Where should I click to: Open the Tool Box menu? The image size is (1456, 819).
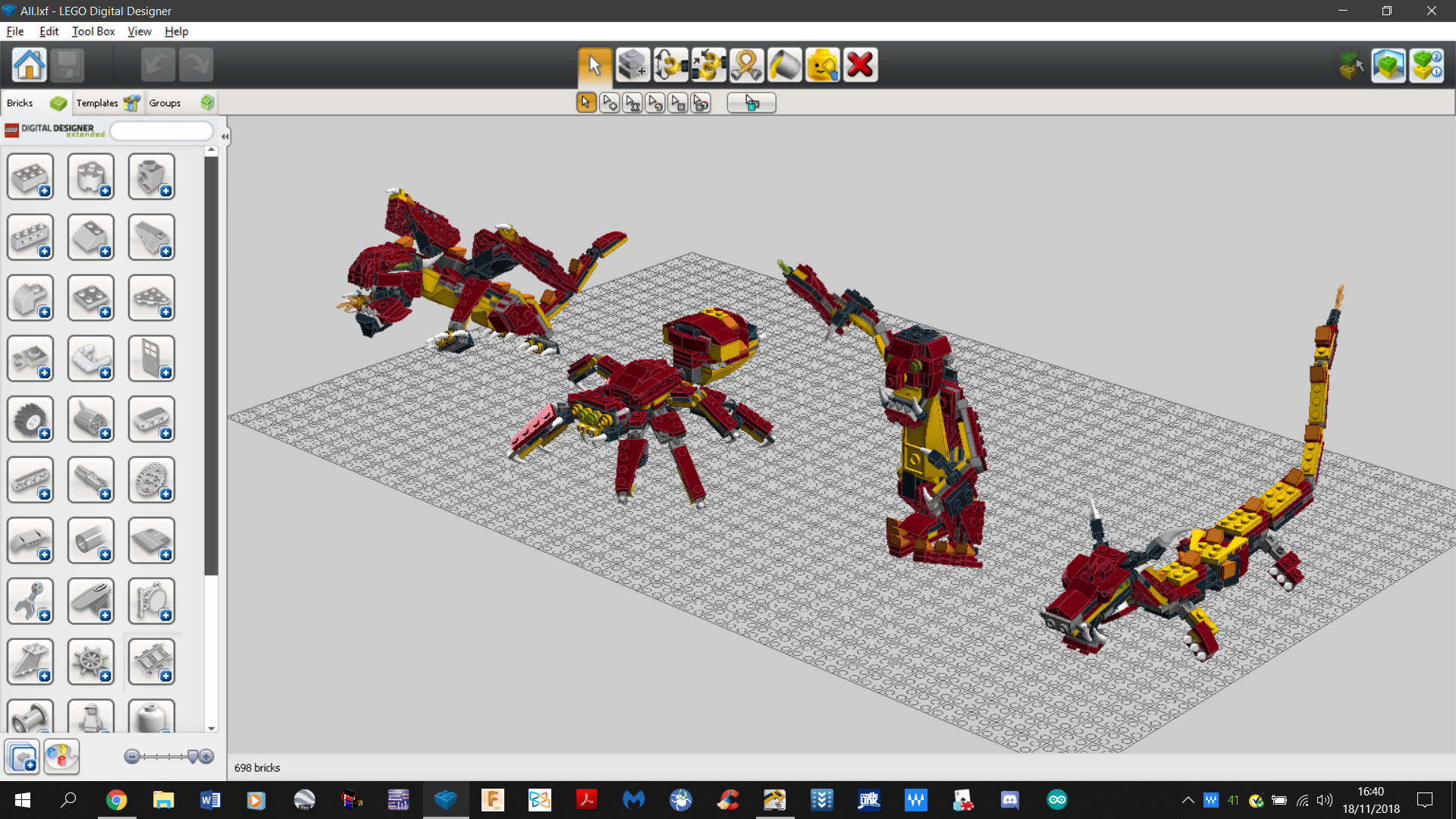tap(93, 31)
